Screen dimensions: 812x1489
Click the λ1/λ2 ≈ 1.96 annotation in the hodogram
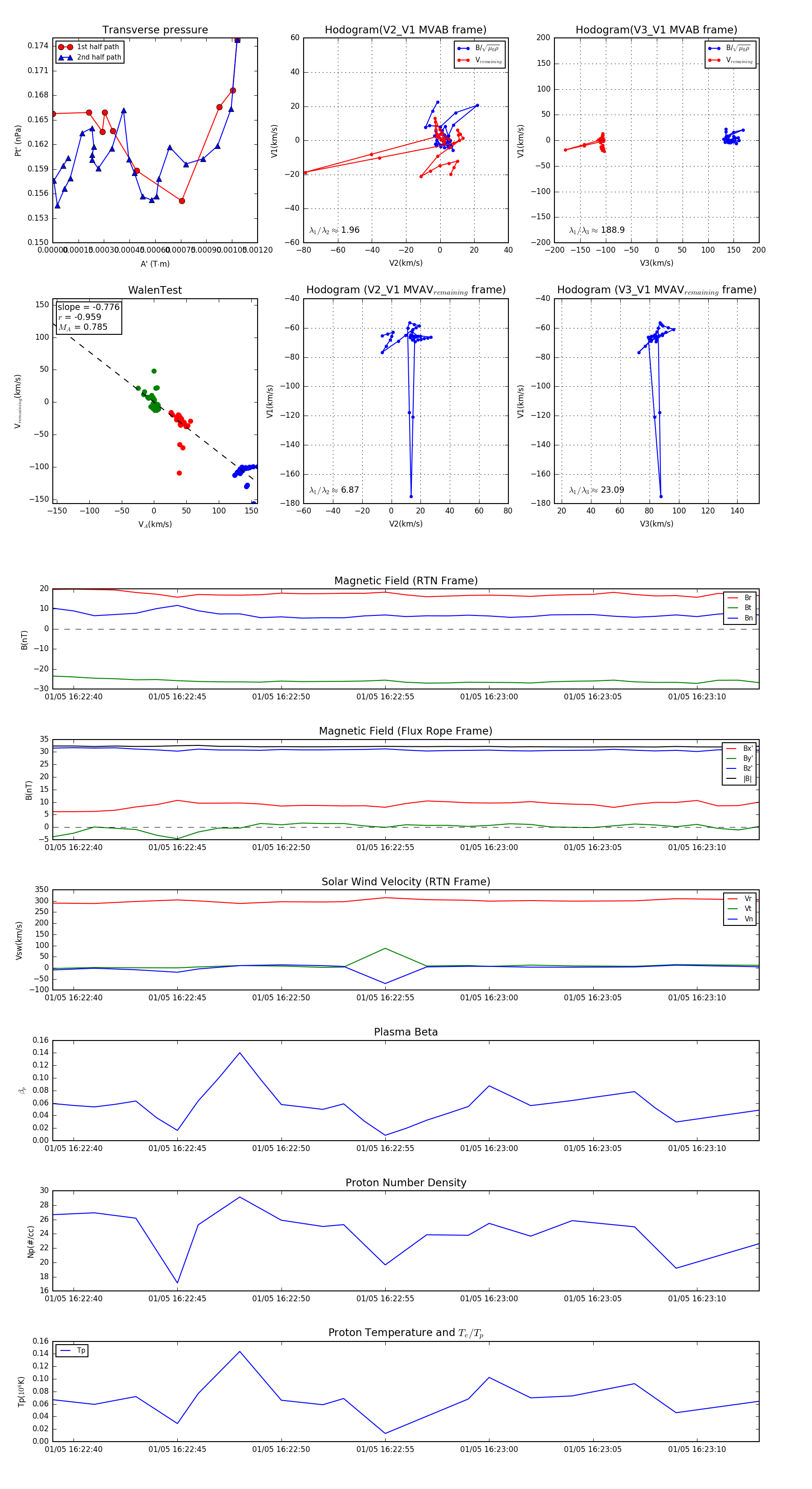(x=334, y=230)
